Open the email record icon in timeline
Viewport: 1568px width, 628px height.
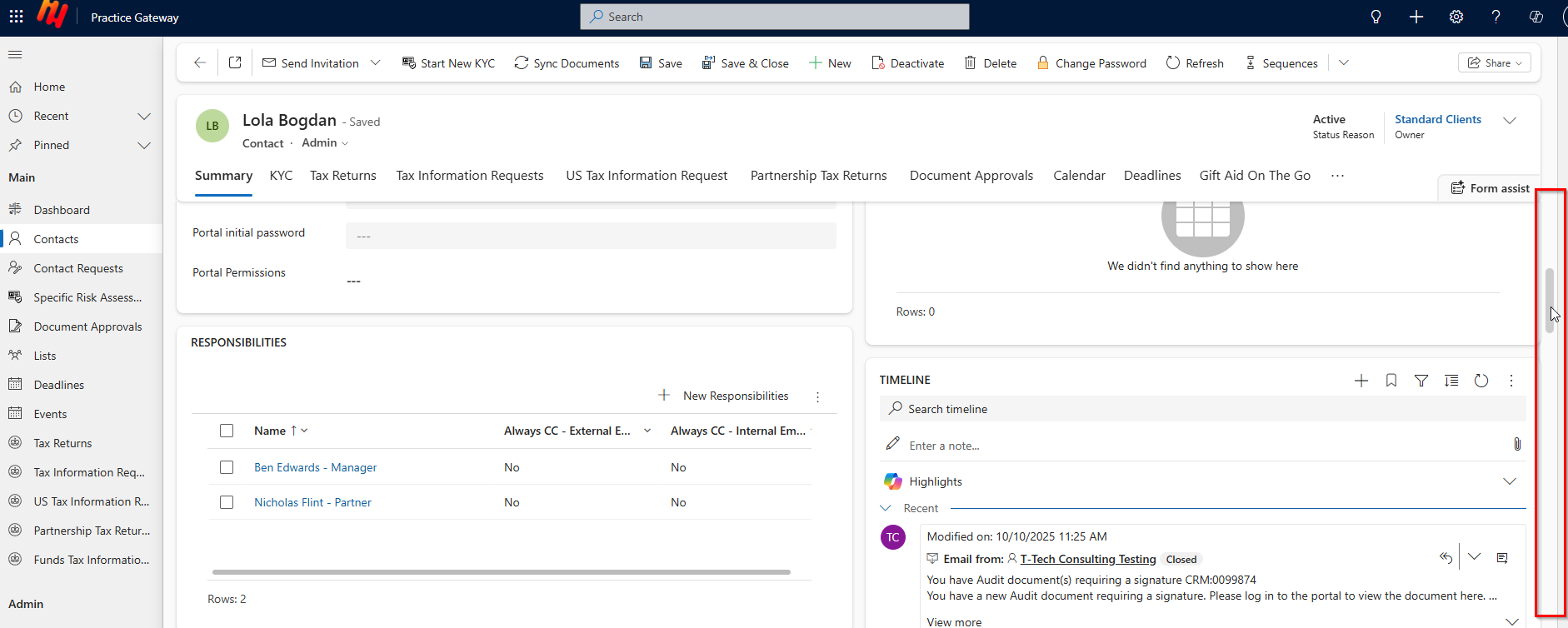[1502, 558]
